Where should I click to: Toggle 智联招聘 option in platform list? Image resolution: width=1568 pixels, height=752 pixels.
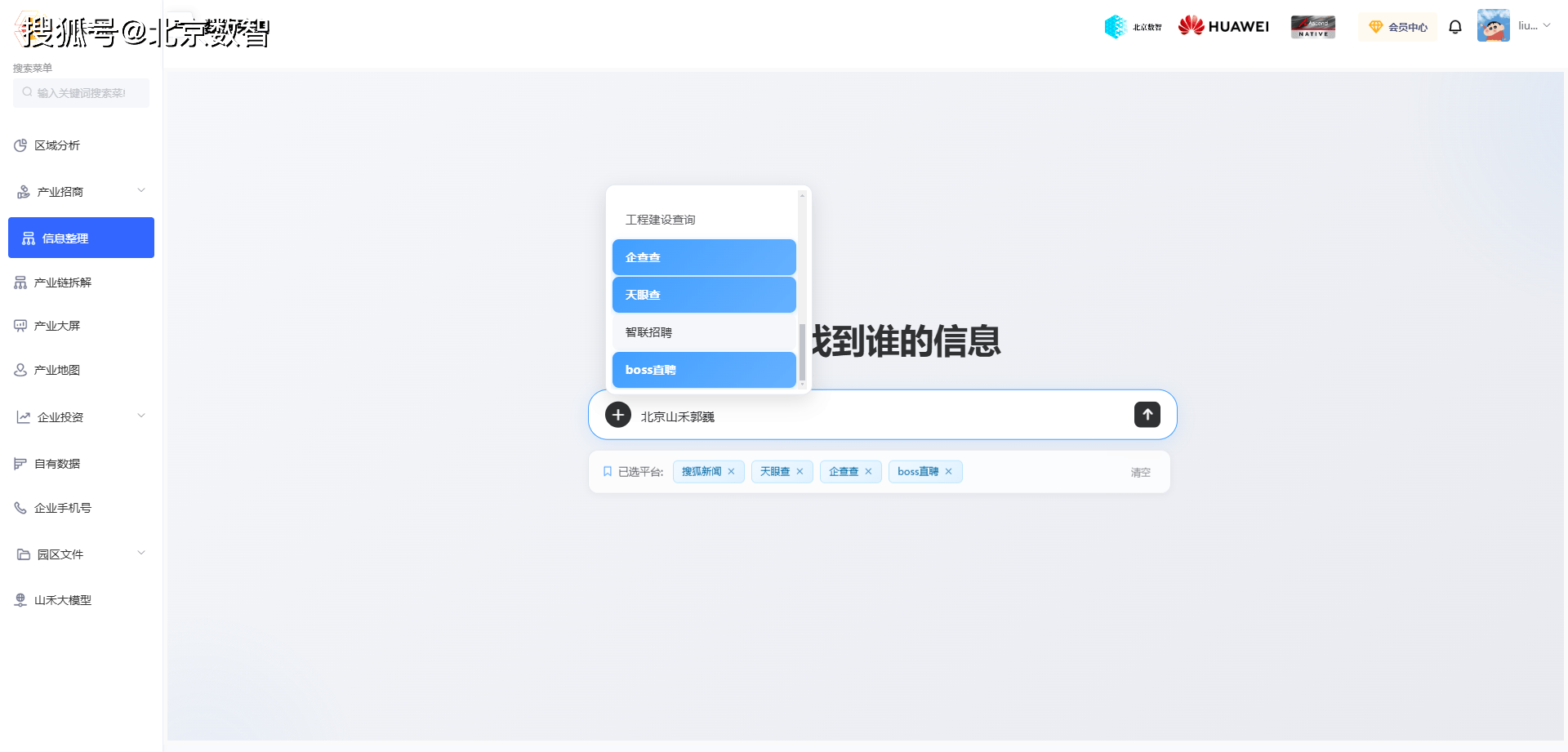pyautogui.click(x=703, y=332)
